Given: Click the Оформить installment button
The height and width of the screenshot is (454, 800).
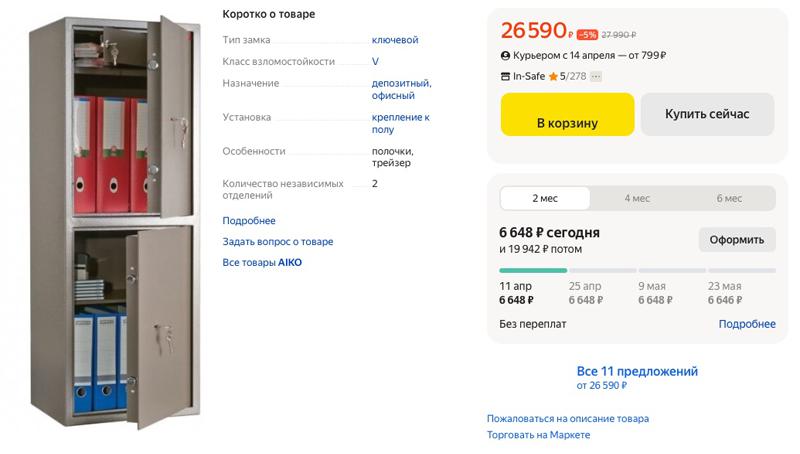Looking at the screenshot, I should 736,240.
